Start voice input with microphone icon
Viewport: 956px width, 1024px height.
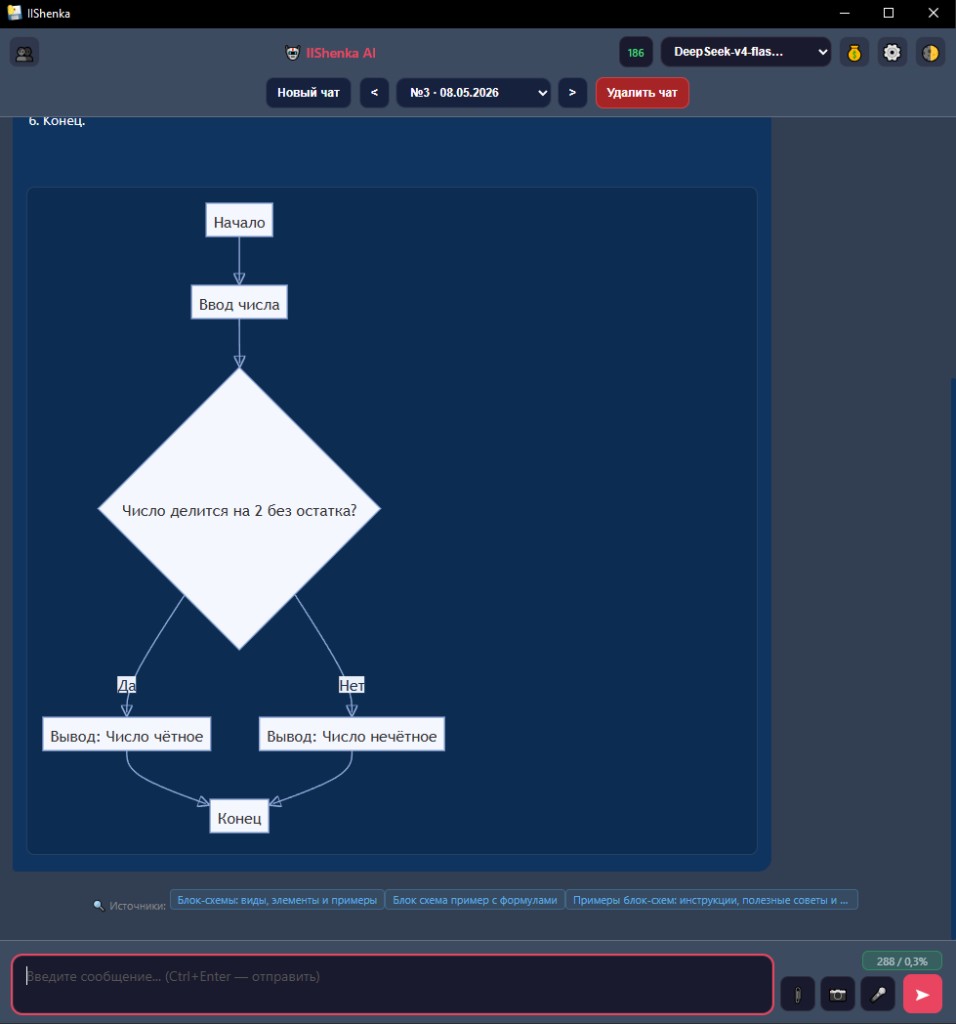coord(878,995)
